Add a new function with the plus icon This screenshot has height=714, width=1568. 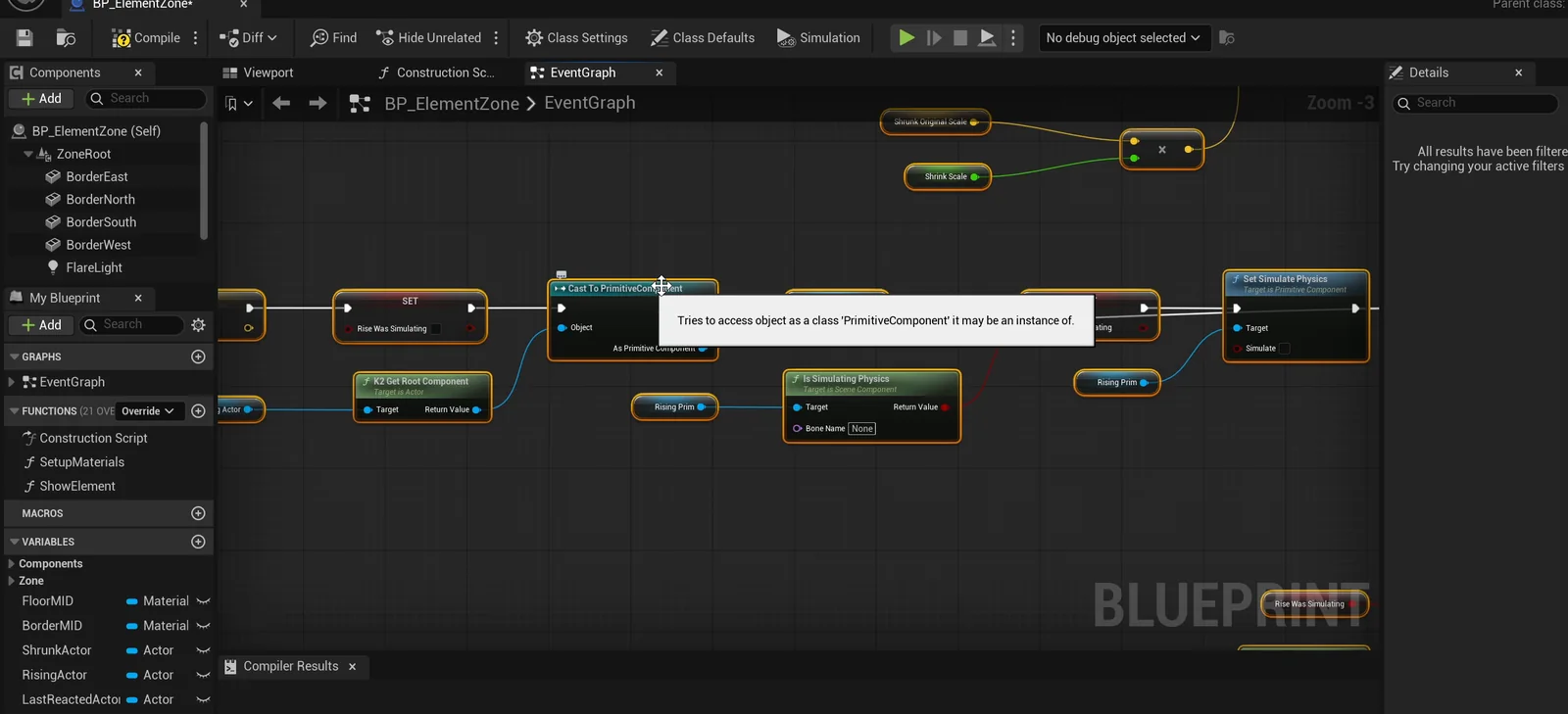point(198,411)
